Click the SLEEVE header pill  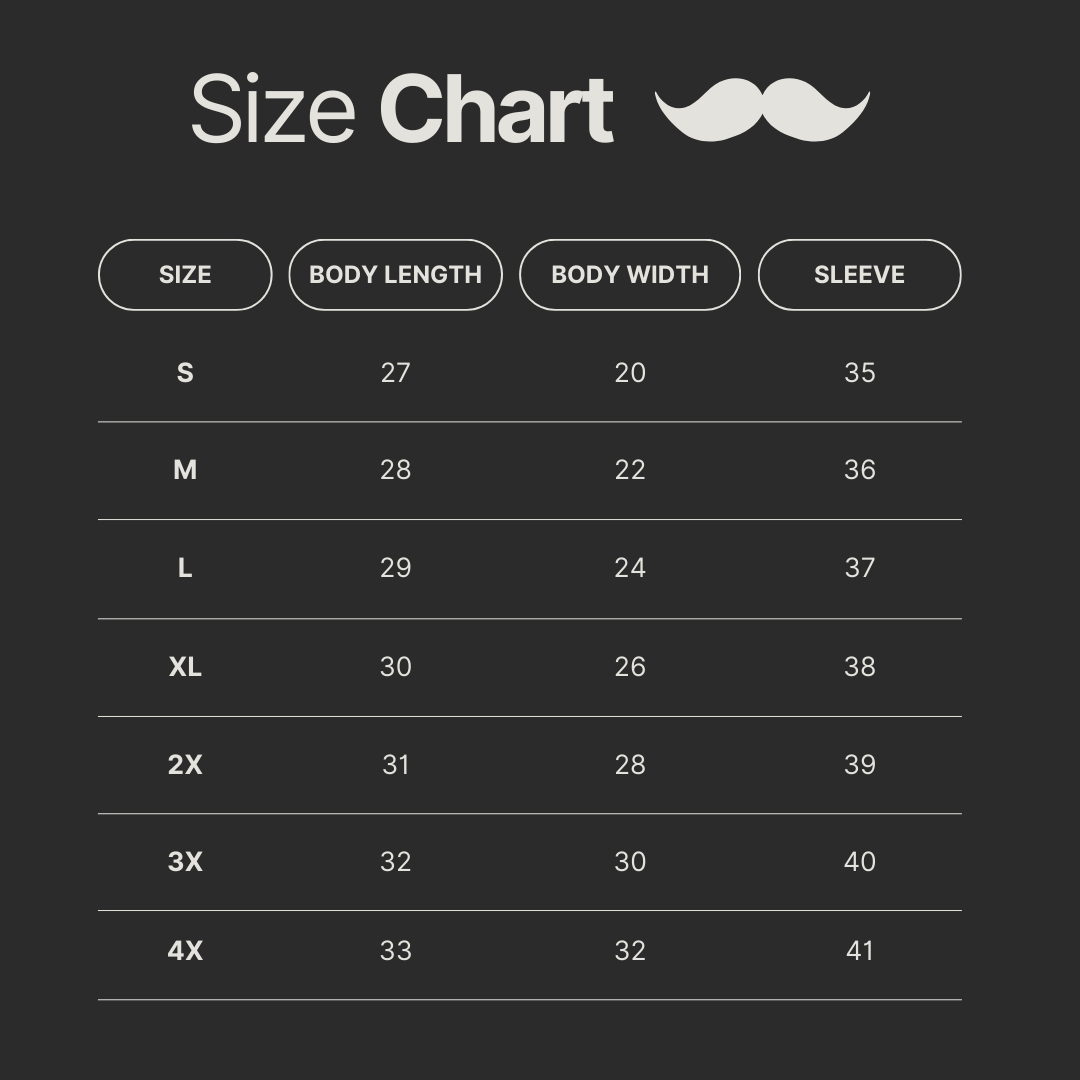tap(859, 275)
